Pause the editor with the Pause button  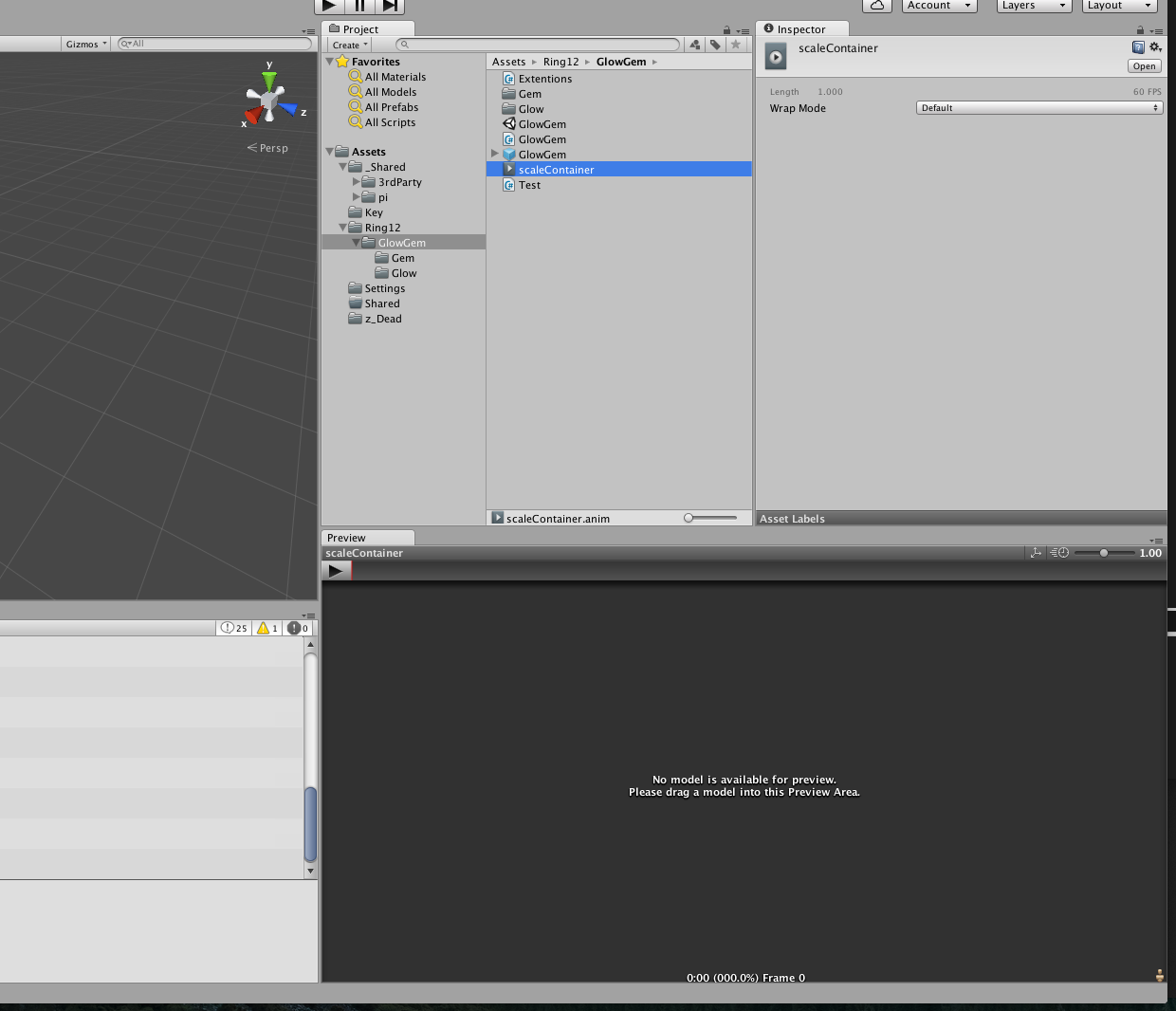pyautogui.click(x=359, y=6)
